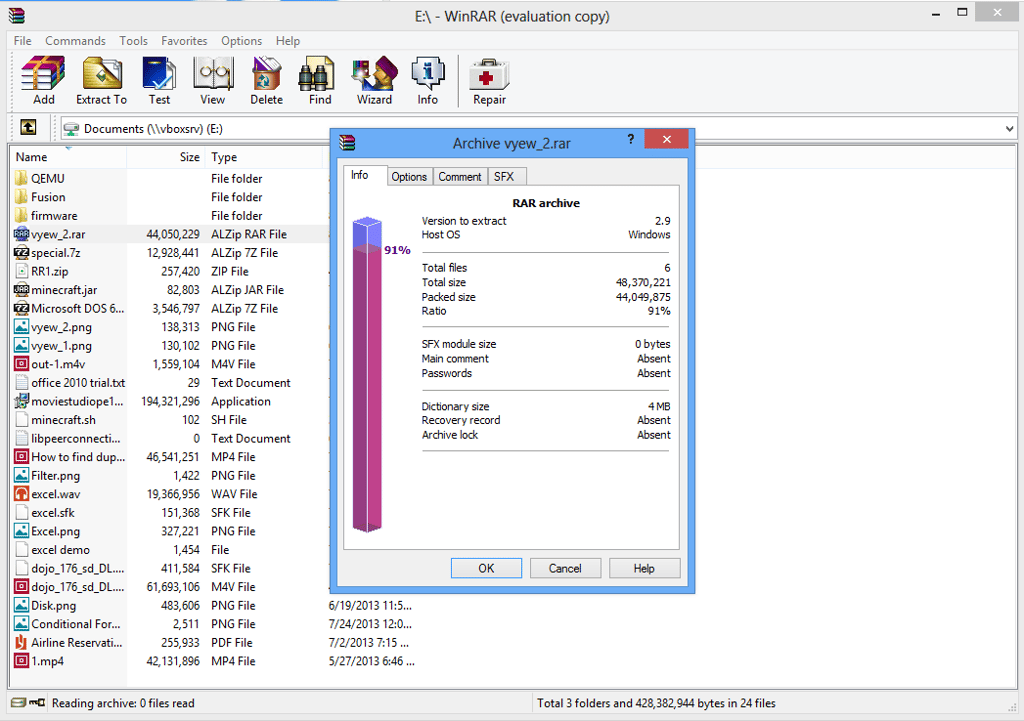Sort by the Type column header
This screenshot has width=1024, height=721.
click(x=264, y=157)
